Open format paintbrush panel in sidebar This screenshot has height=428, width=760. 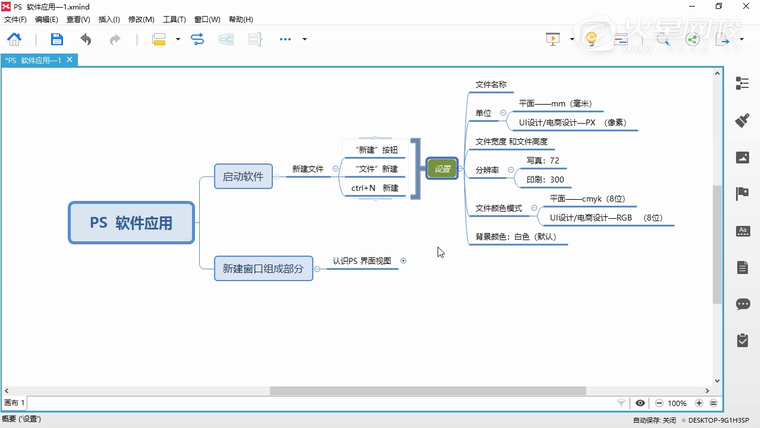point(742,120)
